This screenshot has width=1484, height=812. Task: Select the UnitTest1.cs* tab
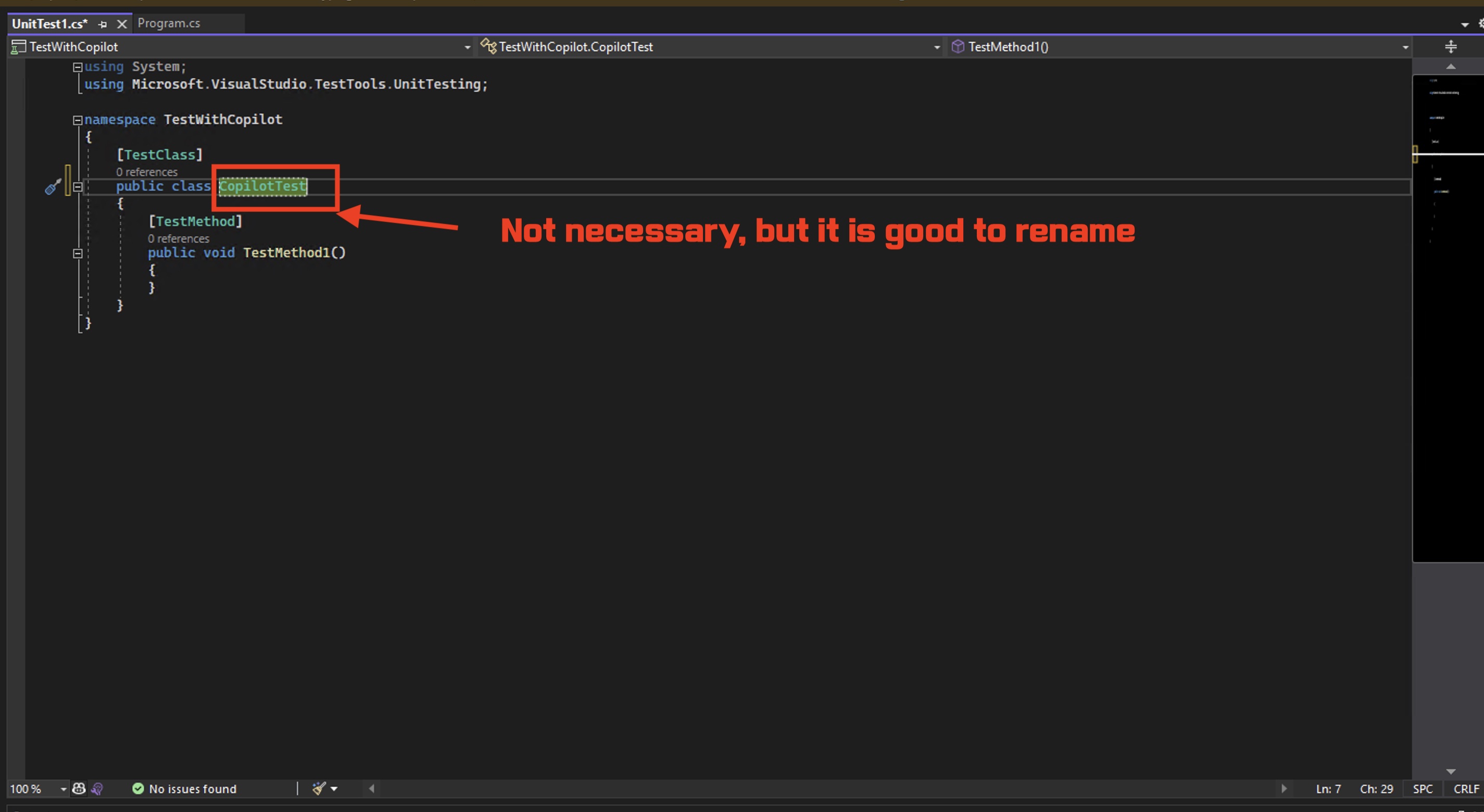pos(49,23)
